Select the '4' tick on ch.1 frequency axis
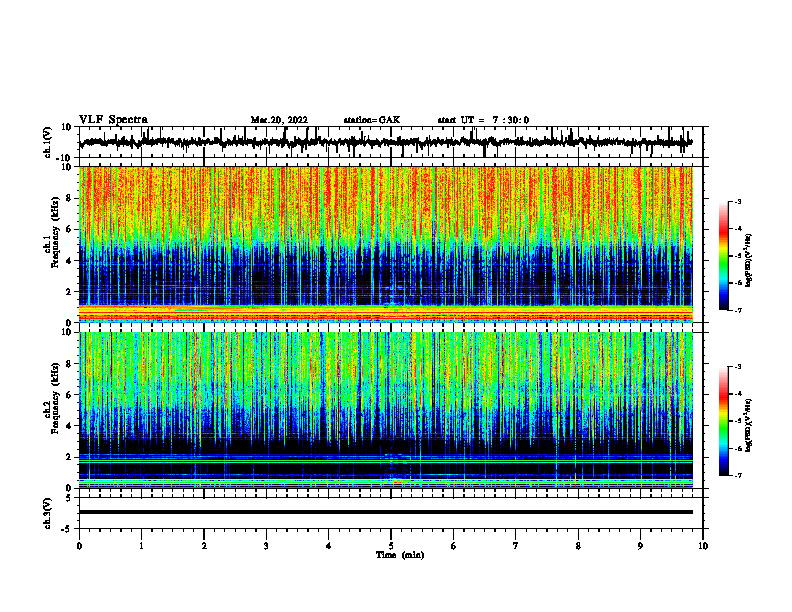792x612 pixels. 69,261
